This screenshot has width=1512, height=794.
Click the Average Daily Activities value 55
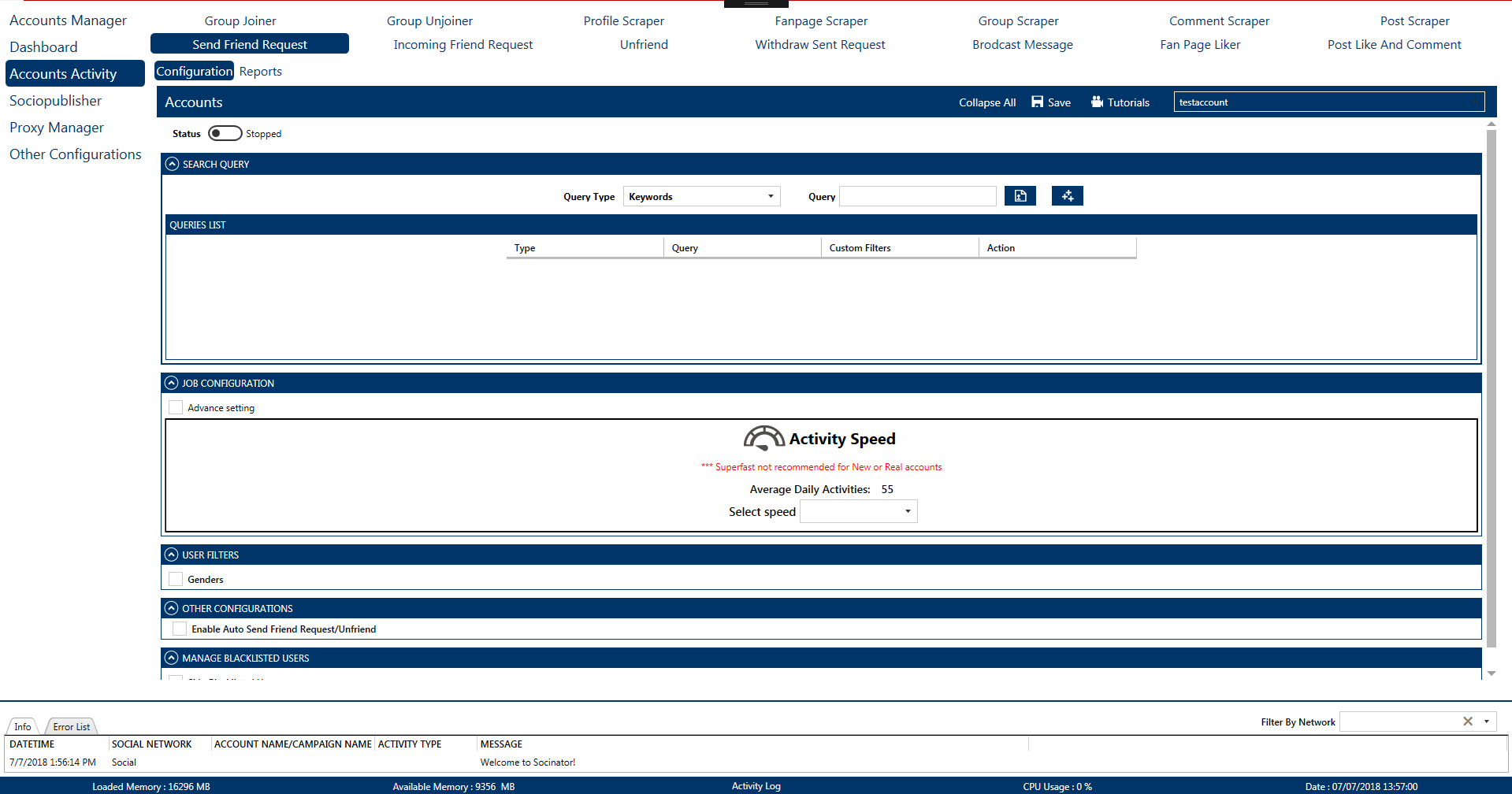coord(887,489)
